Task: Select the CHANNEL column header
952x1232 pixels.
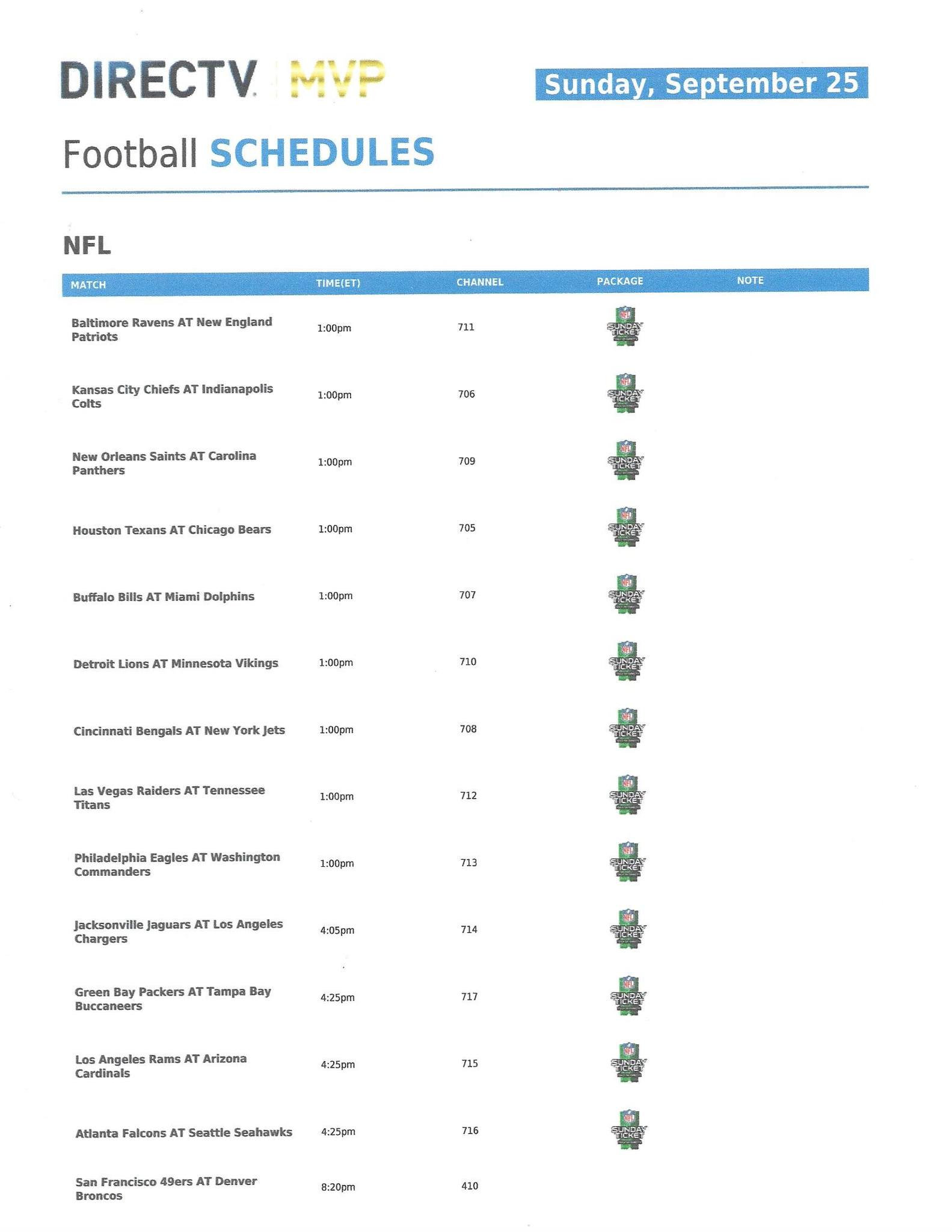Action: [x=479, y=282]
